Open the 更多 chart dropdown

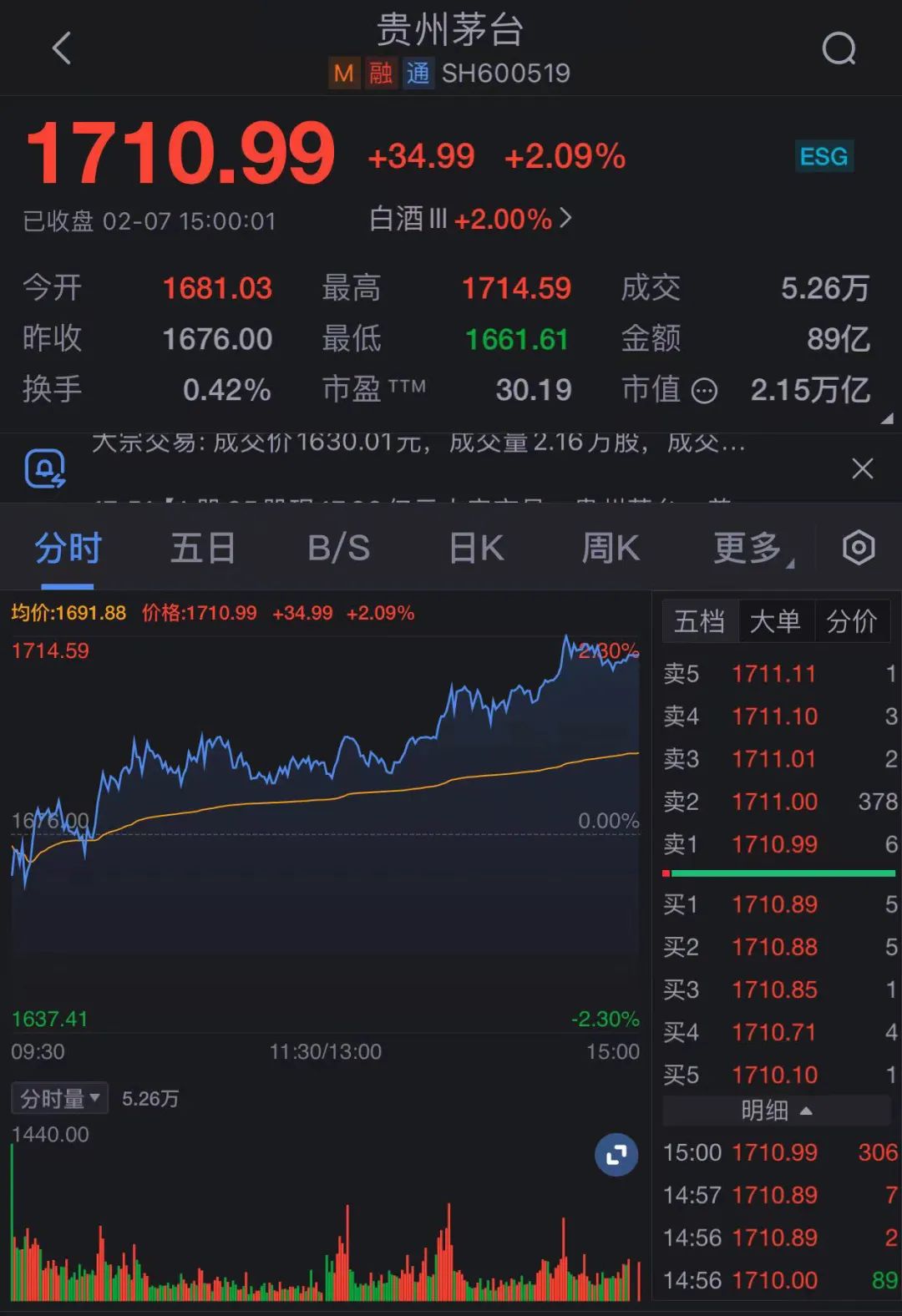tap(753, 549)
